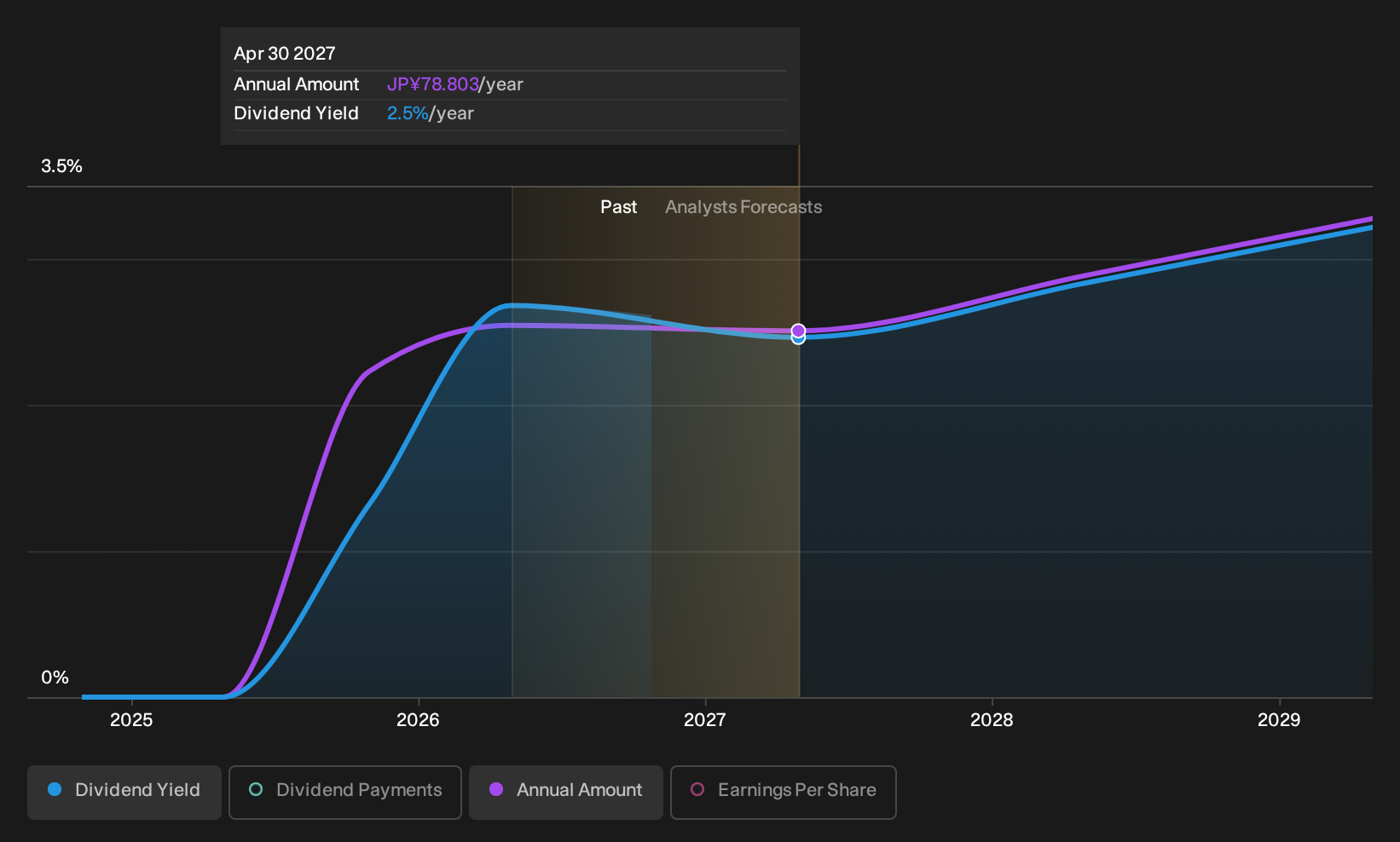Screen dimensions: 1400x842
Task: Click the Apr 30 2027 tooltip date
Action: [285, 54]
